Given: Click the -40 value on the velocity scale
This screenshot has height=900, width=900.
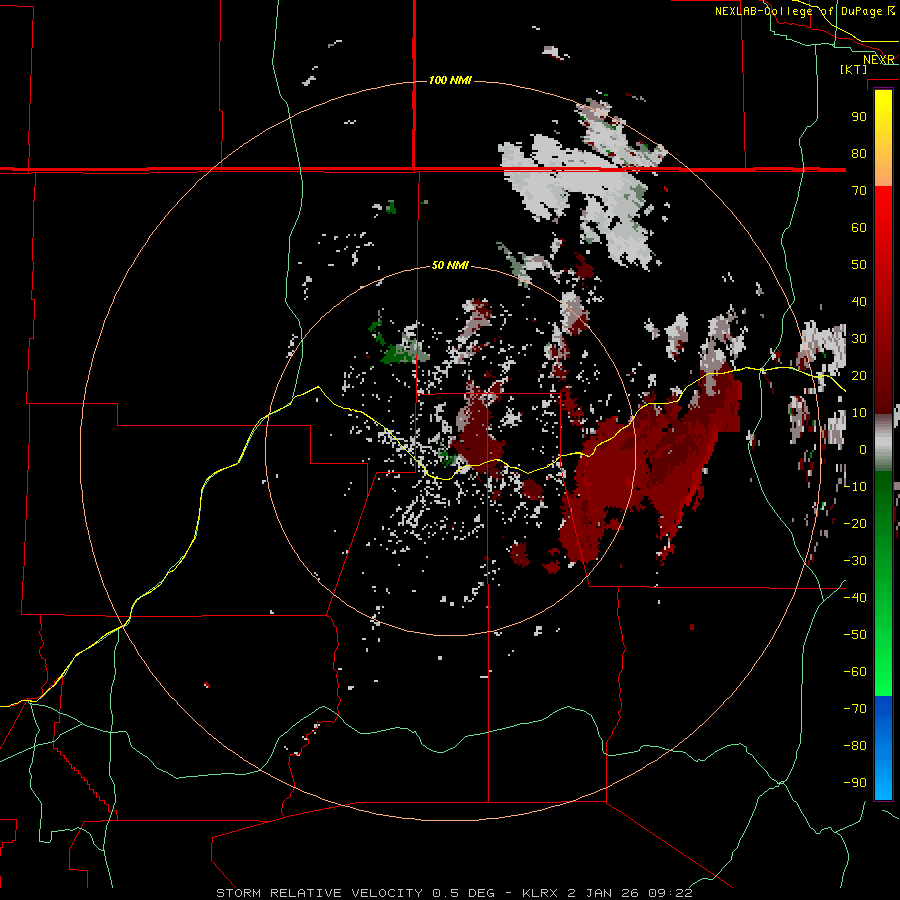Looking at the screenshot, I should coord(855,598).
